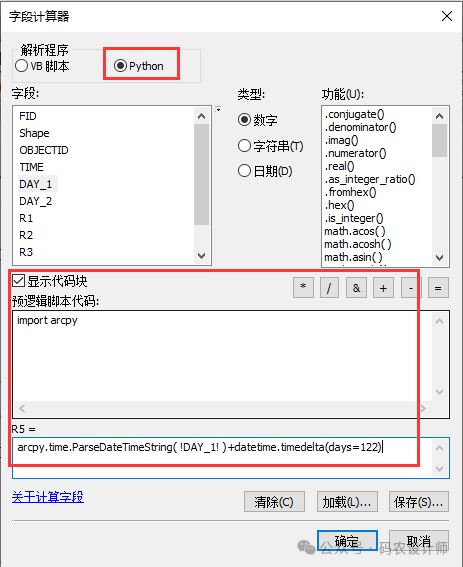Choose the 日期(D) type option
The width and height of the screenshot is (463, 567).
[x=244, y=171]
